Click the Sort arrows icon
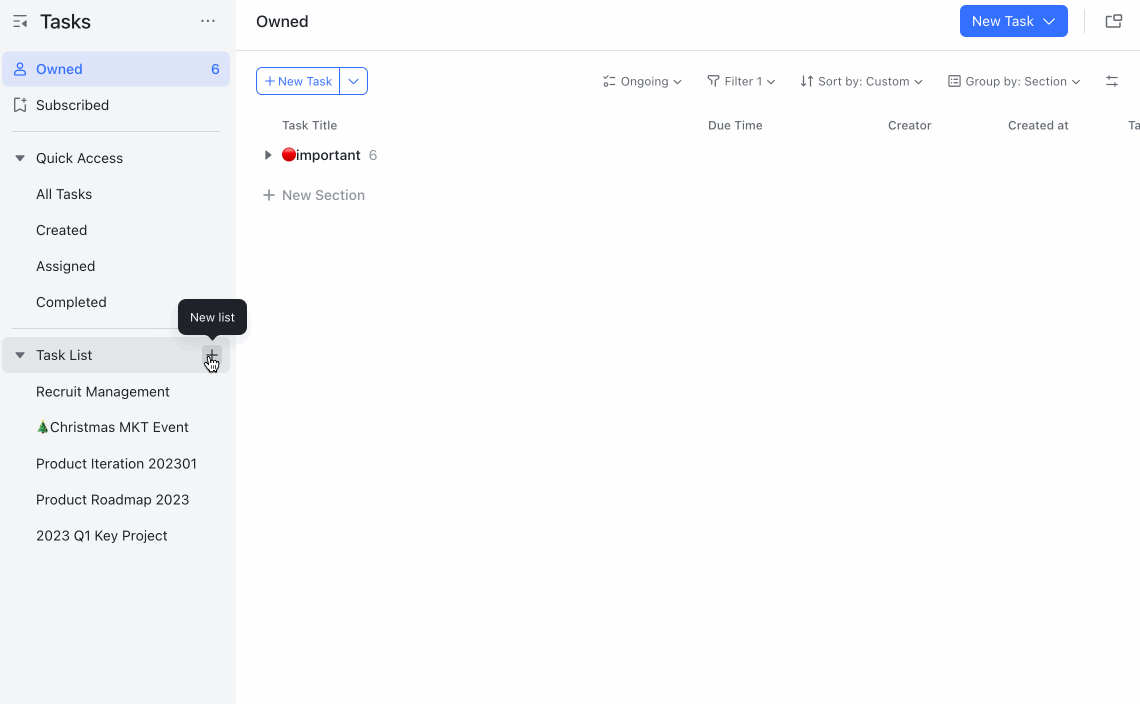Viewport: 1140px width, 704px height. pos(809,81)
